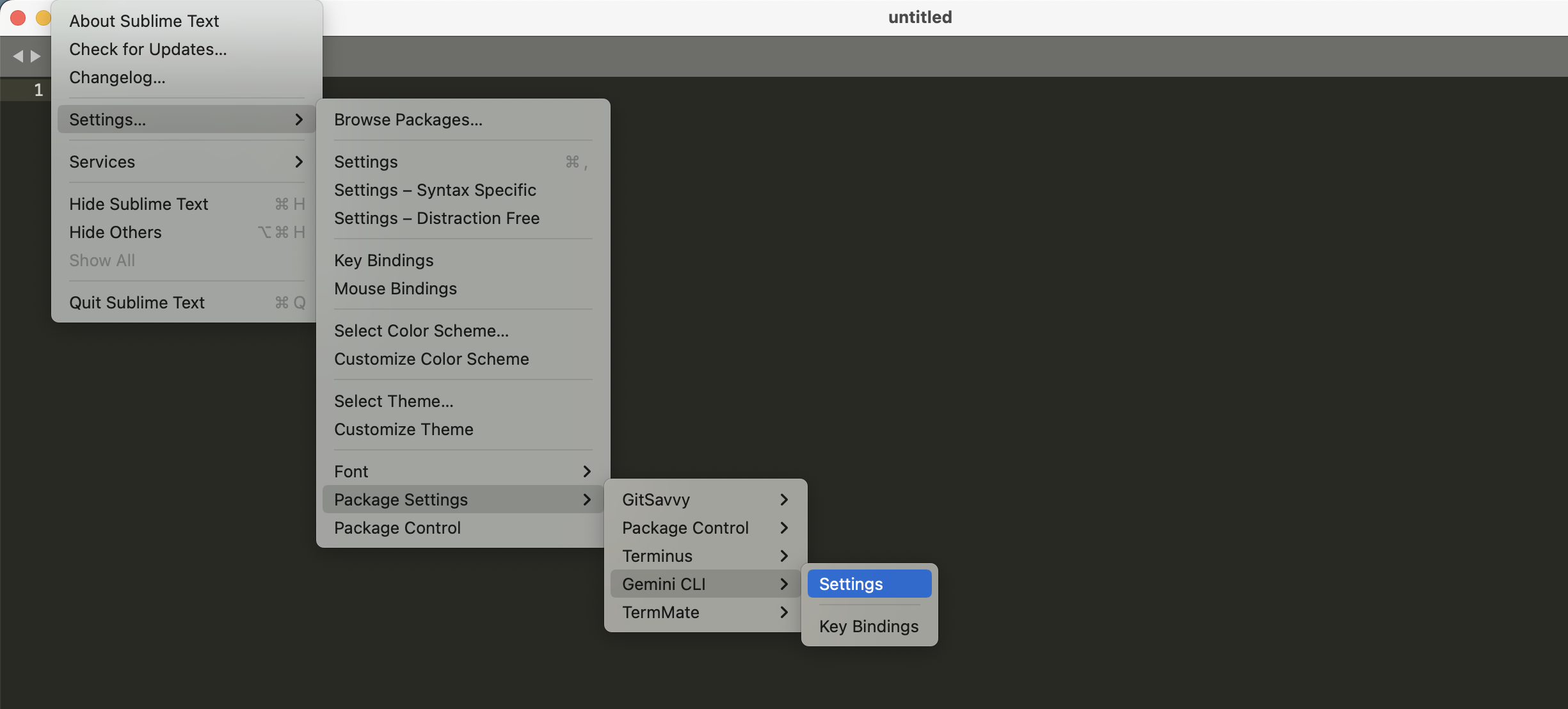Viewport: 1568px width, 709px height.
Task: Open Customize Color Scheme
Action: (x=431, y=358)
